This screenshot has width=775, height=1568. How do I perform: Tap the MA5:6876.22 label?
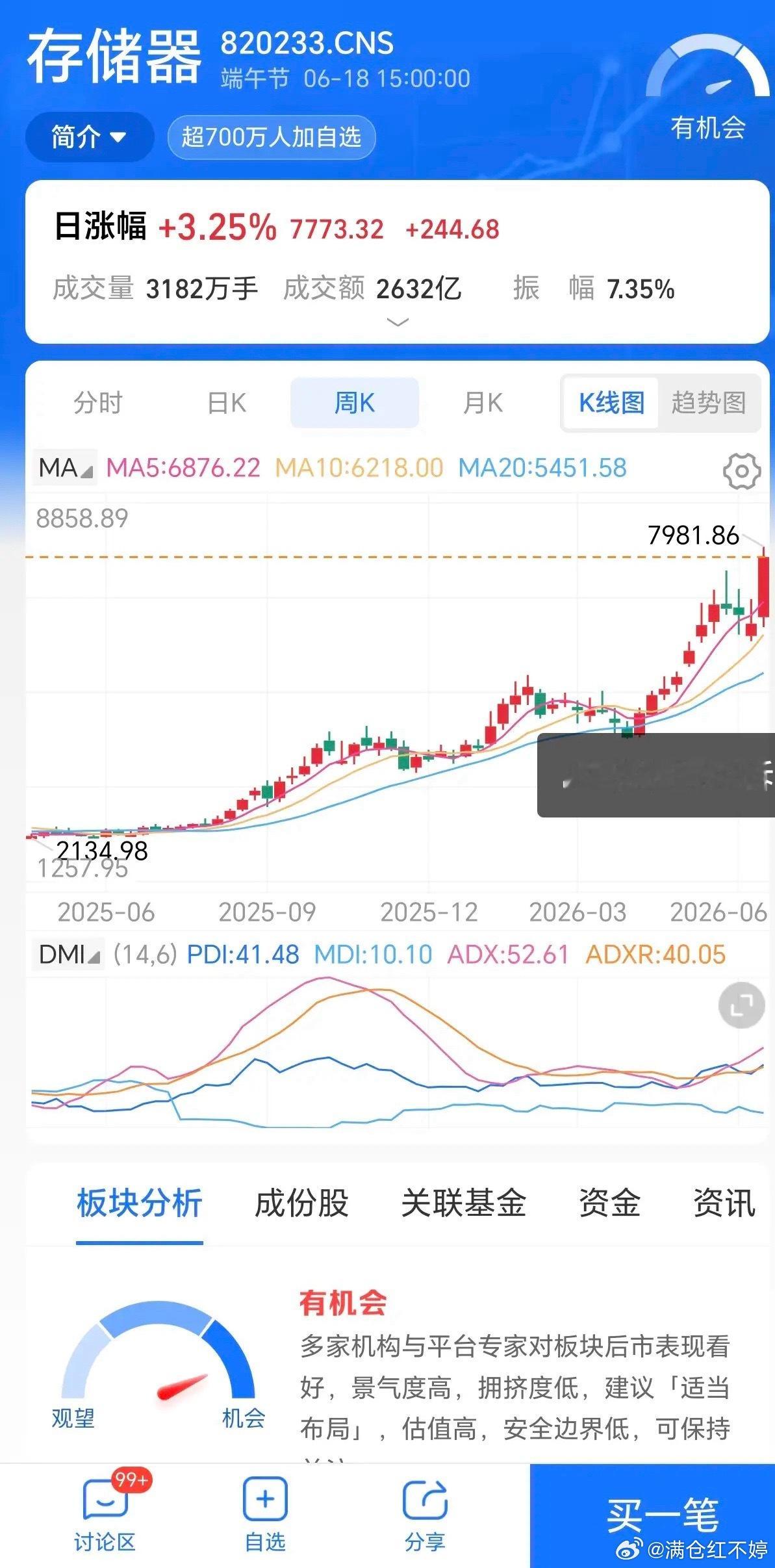coord(183,468)
